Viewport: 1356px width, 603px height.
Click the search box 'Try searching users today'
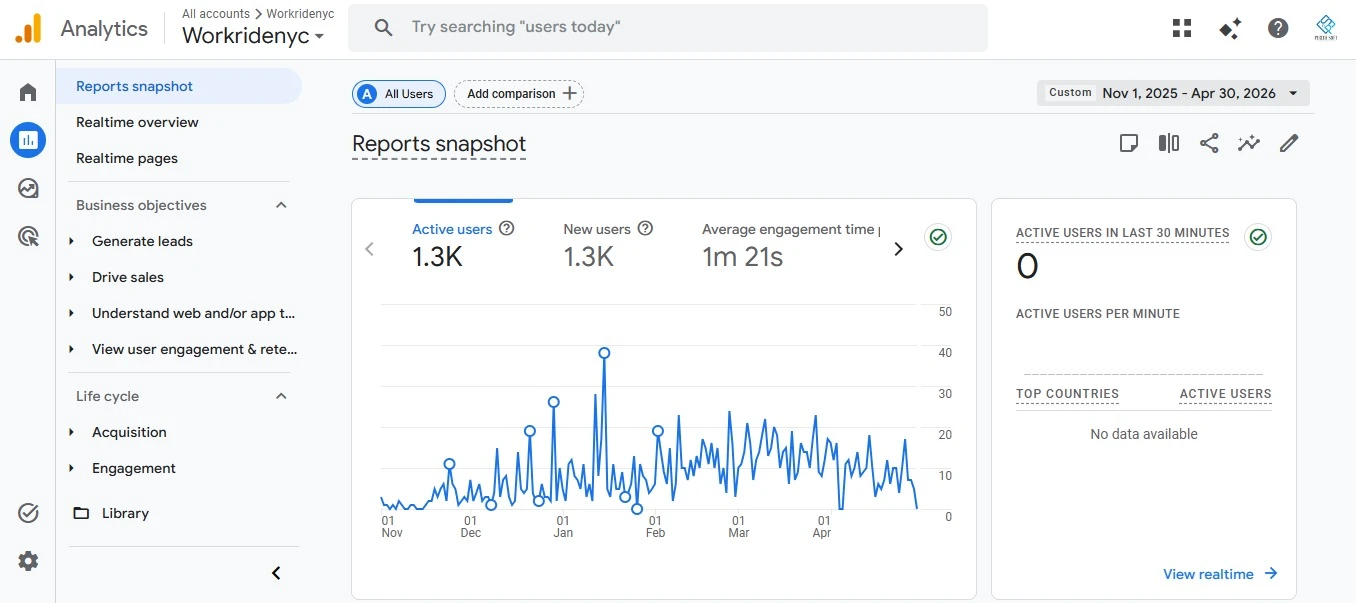pos(668,28)
